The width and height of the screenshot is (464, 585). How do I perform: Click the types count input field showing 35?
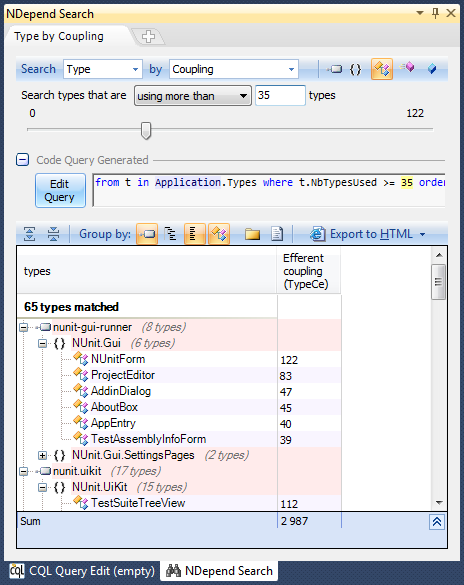[280, 96]
